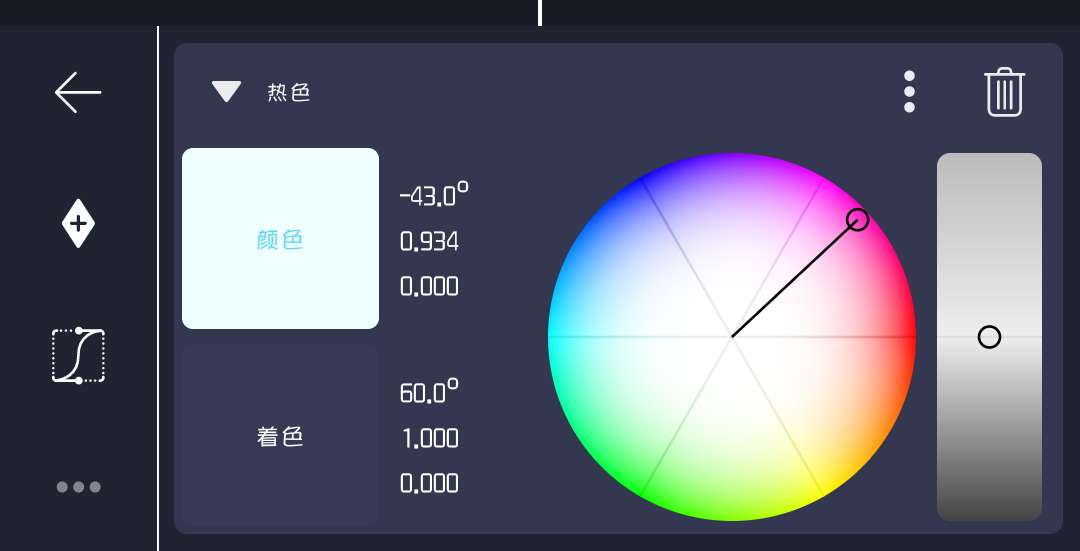
Task: Click the -43.0° hue value
Action: pos(434,194)
